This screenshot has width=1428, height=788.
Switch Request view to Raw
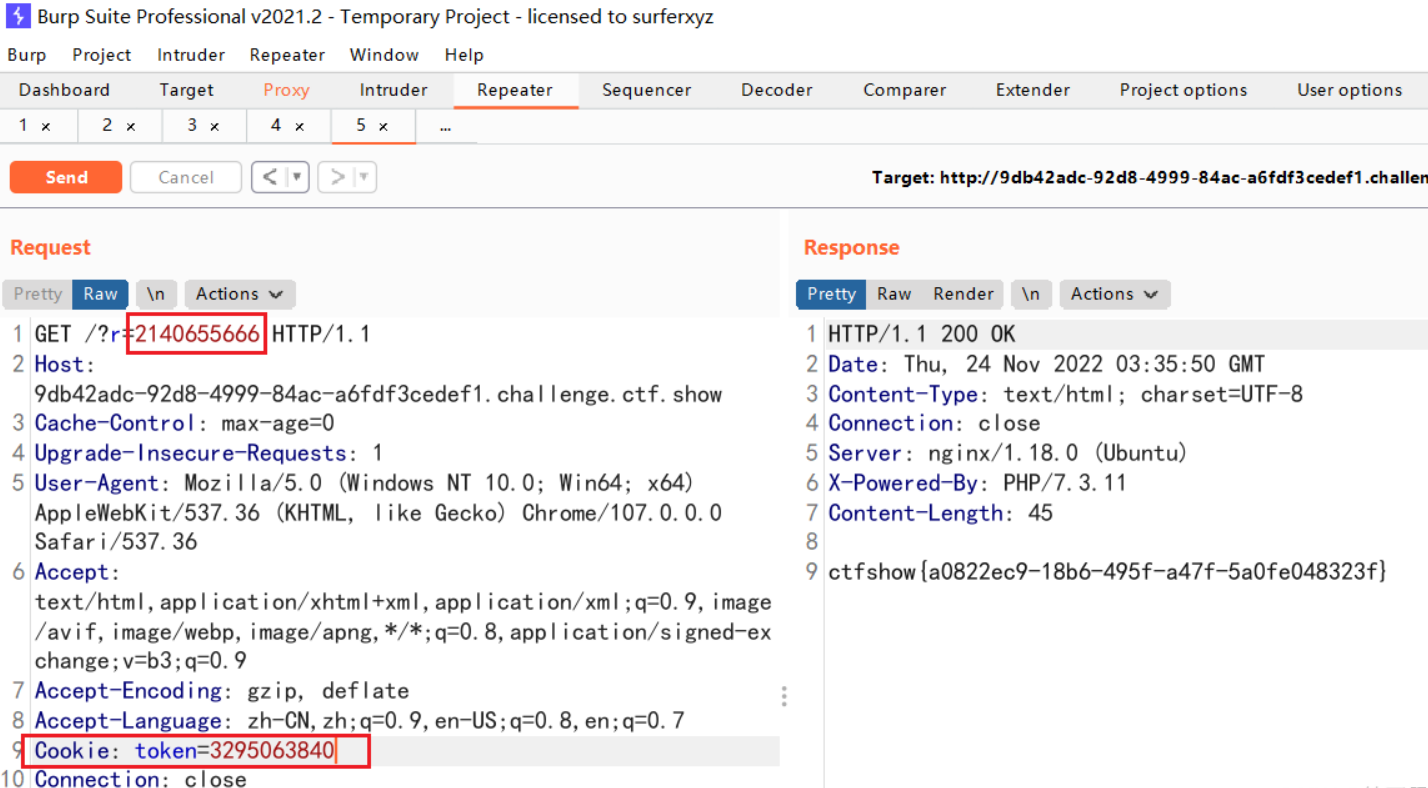click(x=100, y=294)
